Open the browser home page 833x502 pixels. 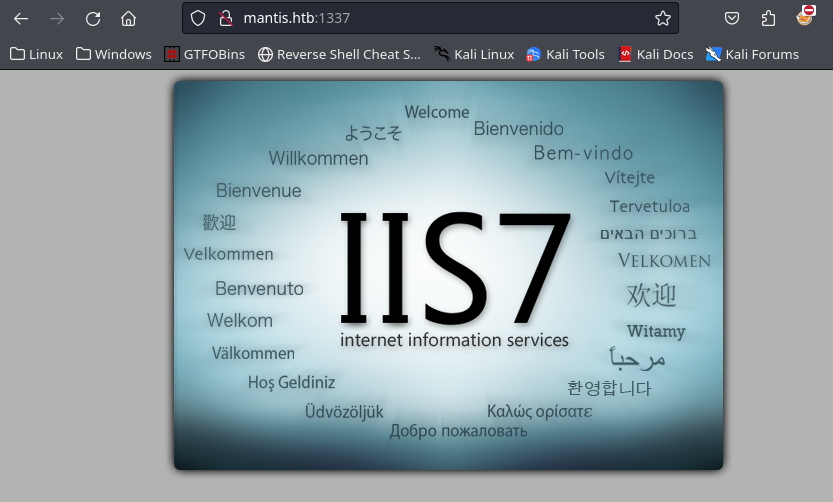(128, 18)
